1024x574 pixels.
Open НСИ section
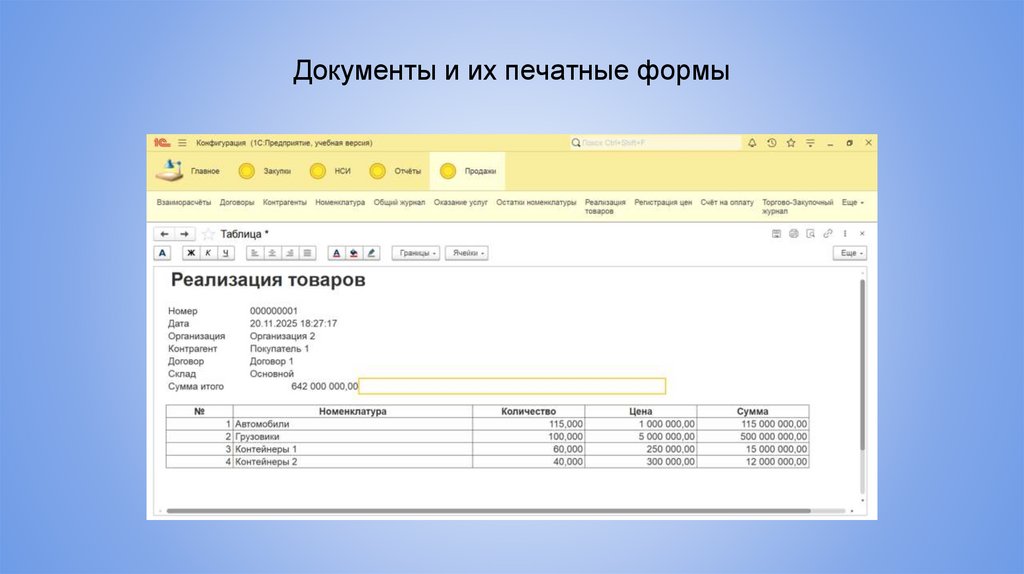click(330, 171)
